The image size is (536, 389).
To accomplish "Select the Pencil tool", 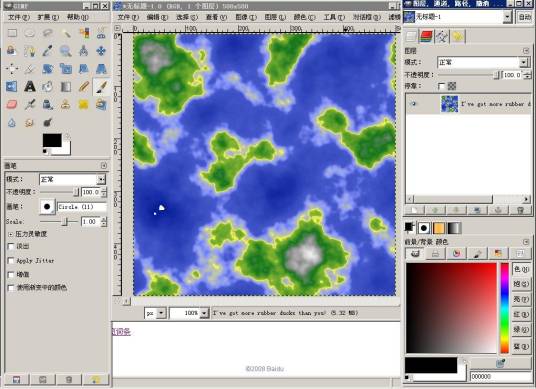I will tap(84, 86).
